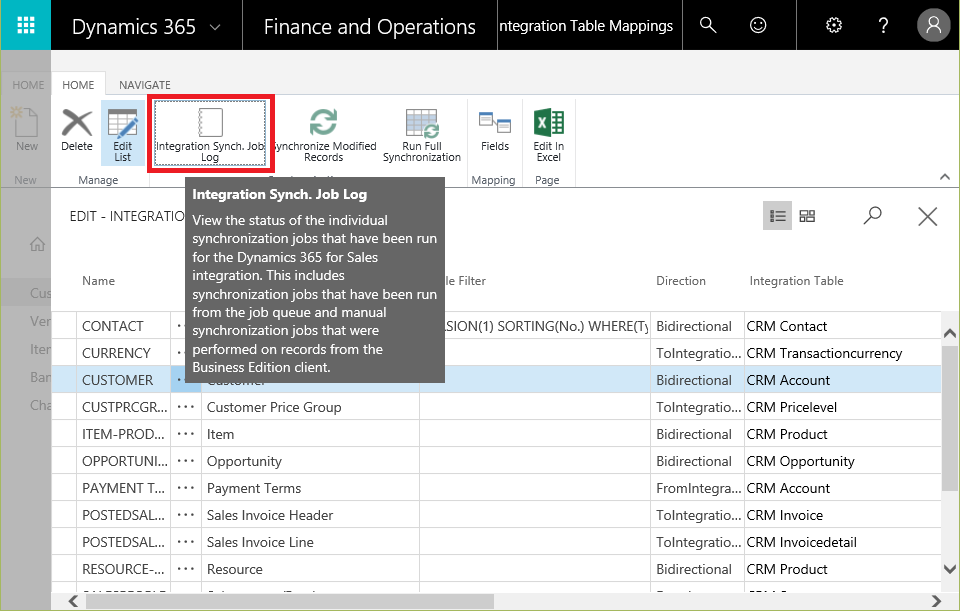This screenshot has height=611, width=960.
Task: Open the smiley feedback icon
Action: coord(758,25)
